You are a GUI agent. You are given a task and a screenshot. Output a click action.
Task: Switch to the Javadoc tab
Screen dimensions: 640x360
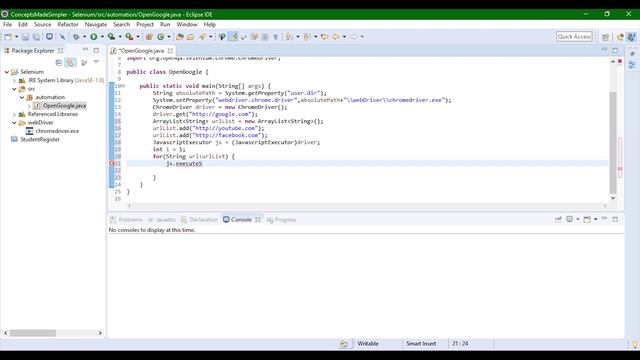[x=162, y=220]
